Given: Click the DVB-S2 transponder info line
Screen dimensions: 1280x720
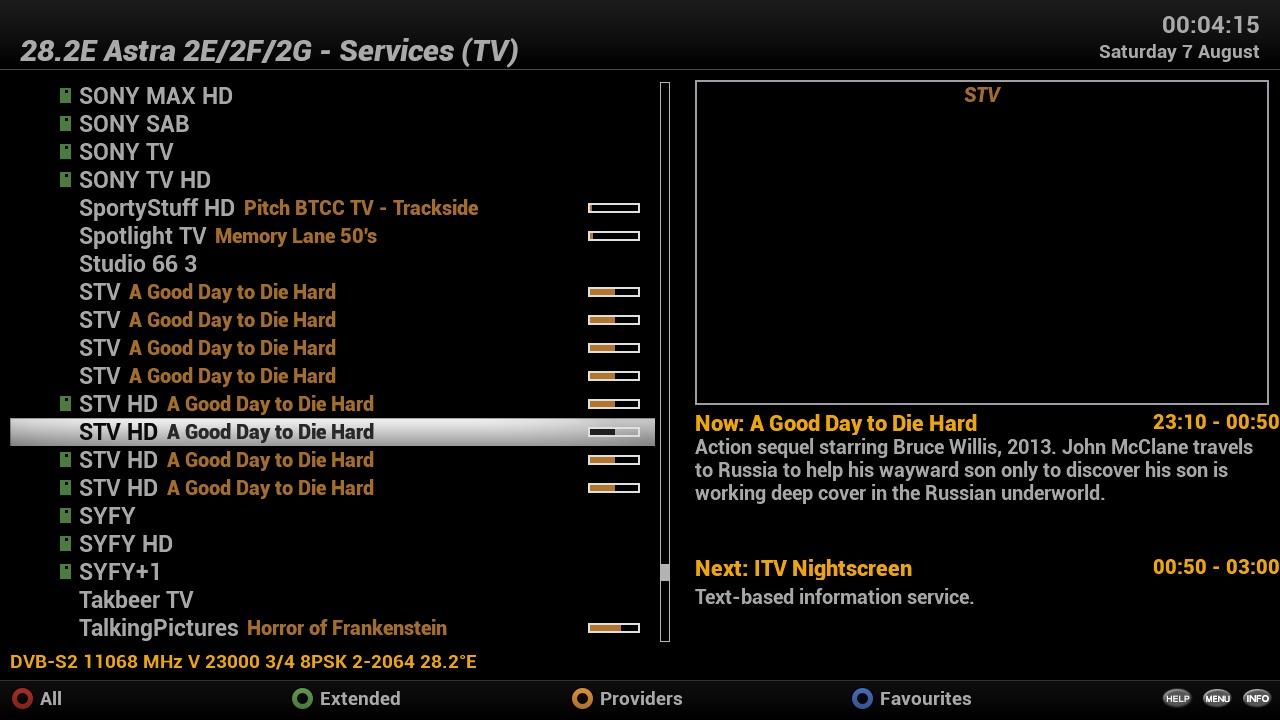Looking at the screenshot, I should pyautogui.click(x=243, y=662).
